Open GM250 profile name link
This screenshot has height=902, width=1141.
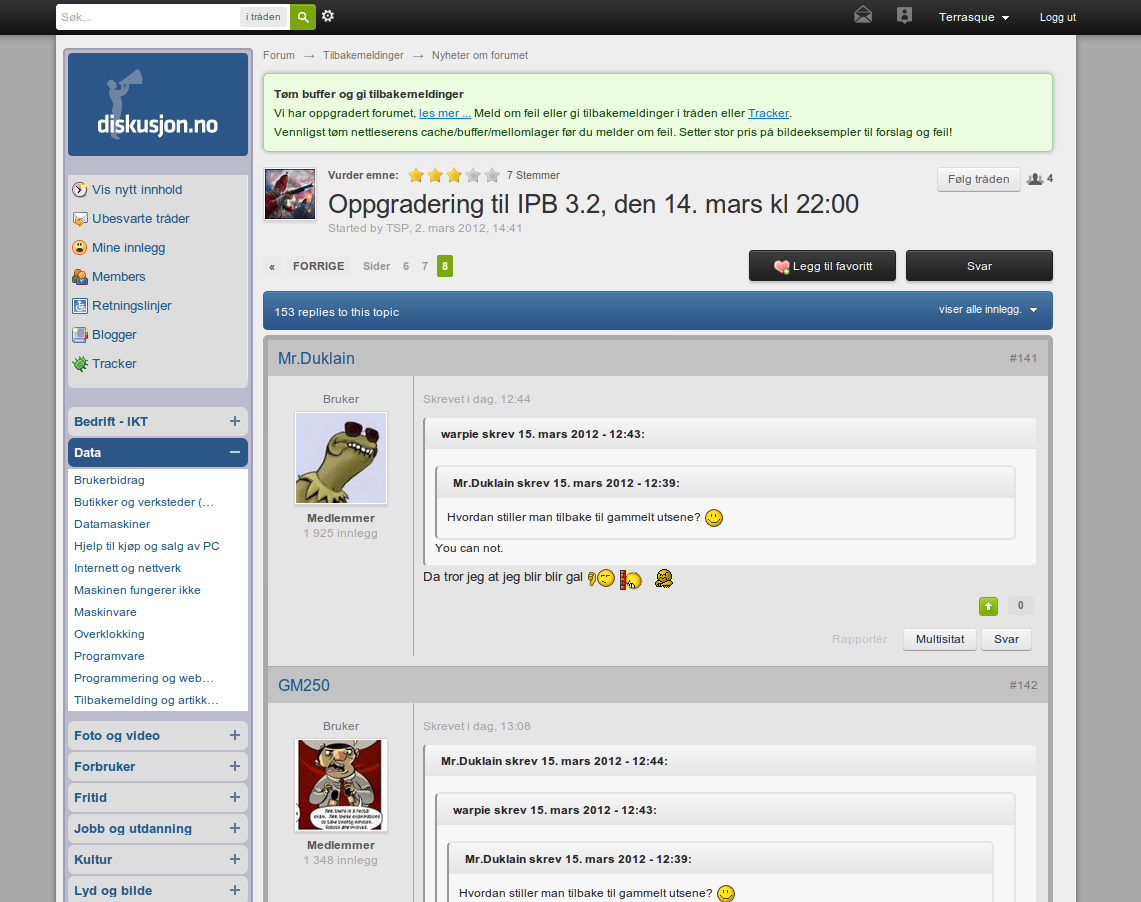coord(303,685)
